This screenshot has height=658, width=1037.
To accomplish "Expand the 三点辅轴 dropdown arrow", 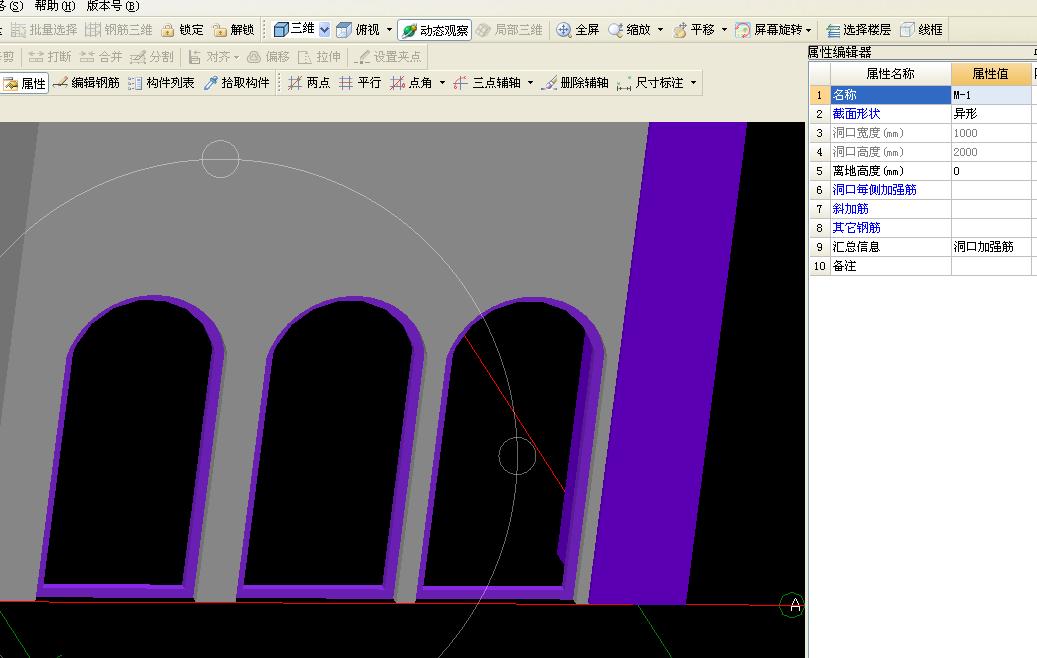I will tap(530, 83).
